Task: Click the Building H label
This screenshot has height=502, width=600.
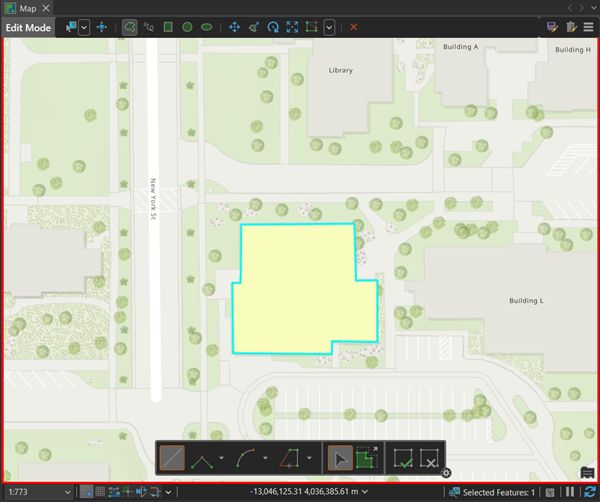Action: point(573,50)
